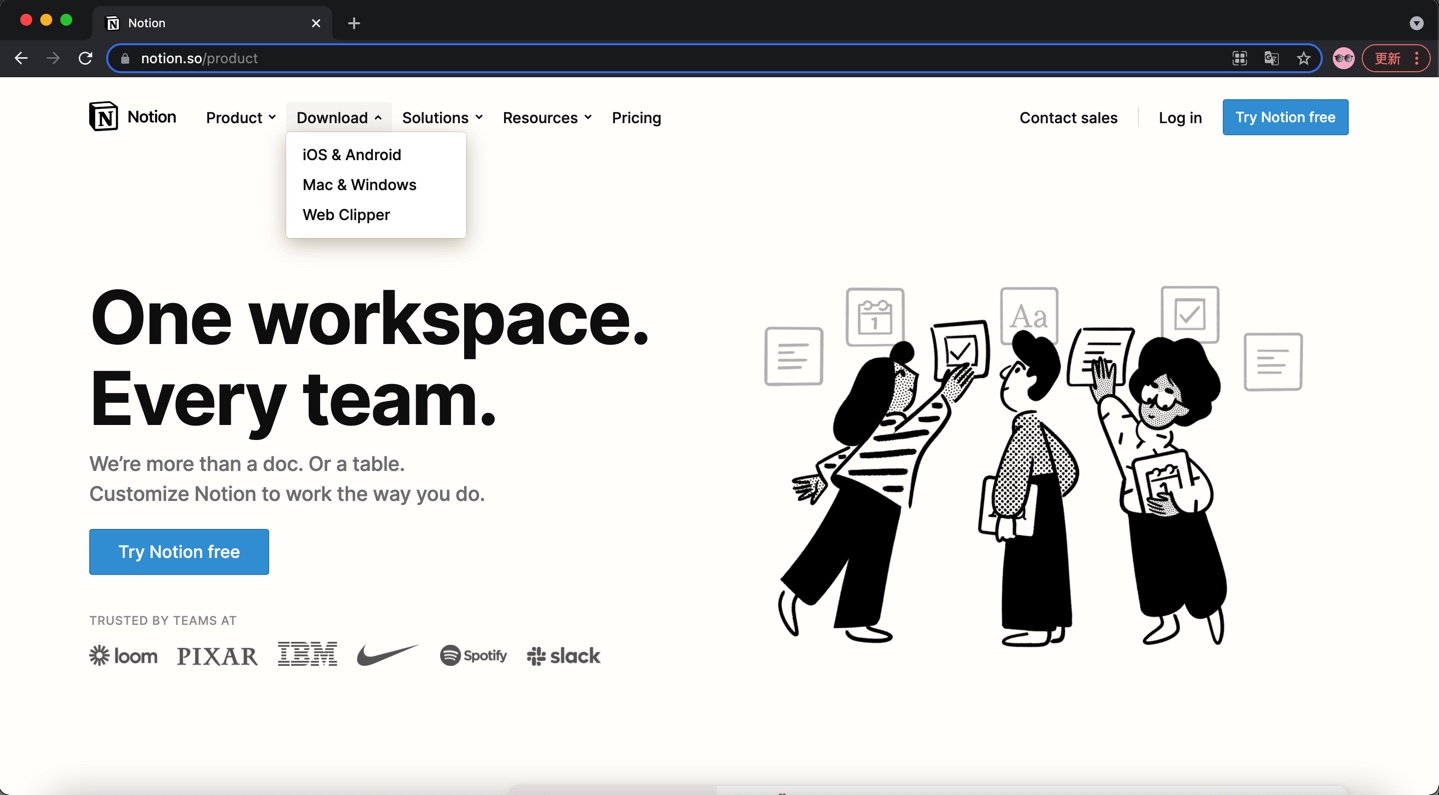The height and width of the screenshot is (795, 1439).
Task: Collapse the Download dropdown menu
Action: [339, 118]
